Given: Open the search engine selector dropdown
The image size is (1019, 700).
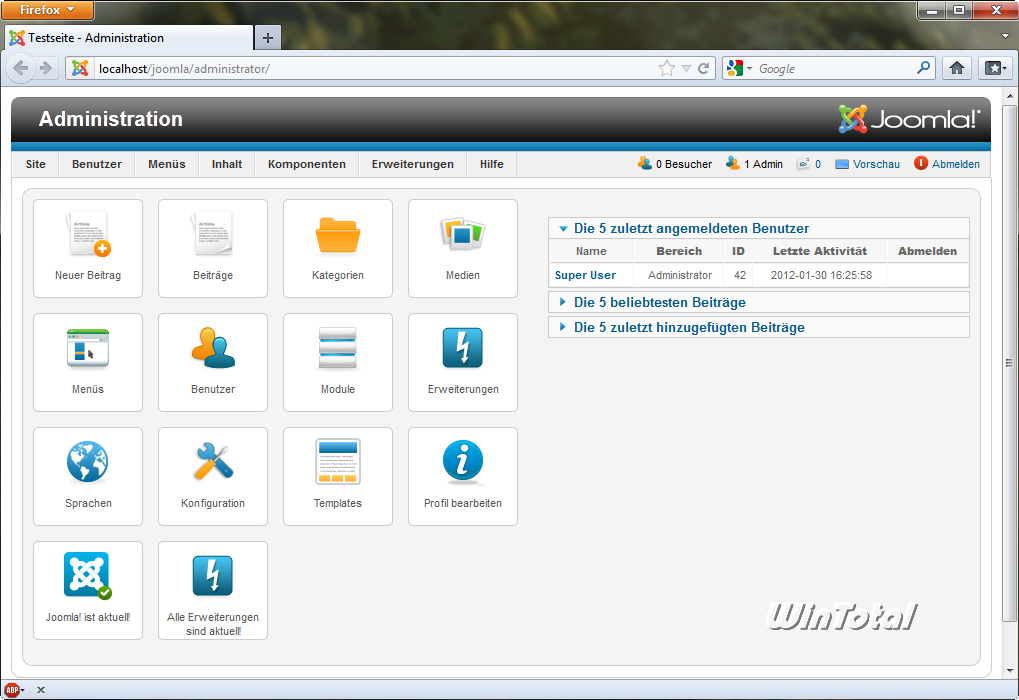Looking at the screenshot, I should (740, 68).
